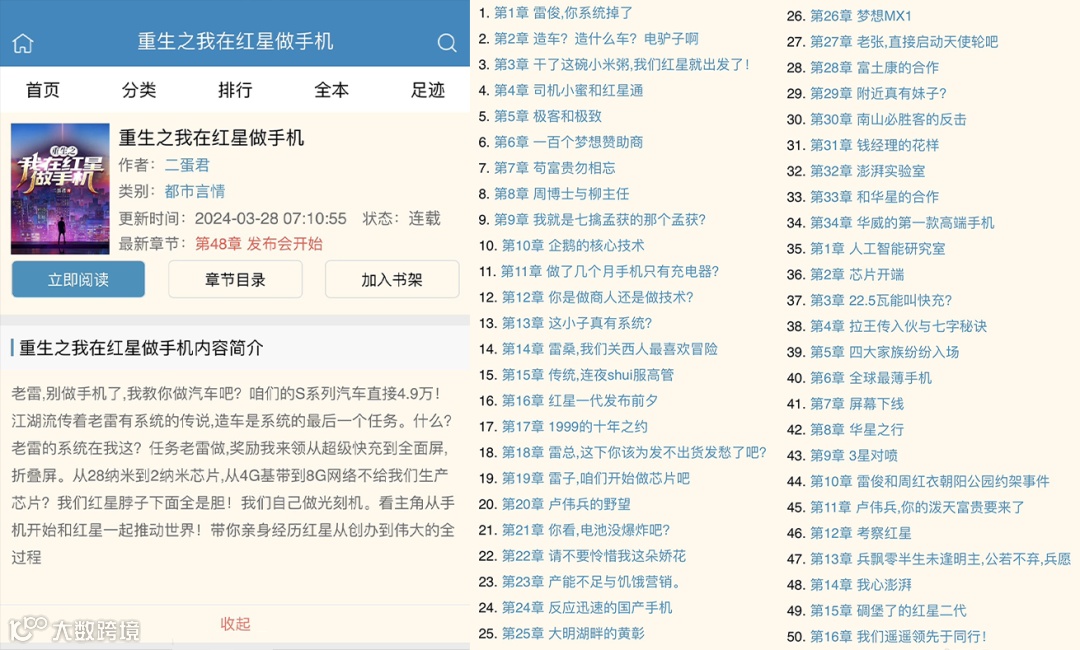Open 第25章 大明湖畔的黄彰
The width and height of the screenshot is (1080, 650).
point(573,633)
